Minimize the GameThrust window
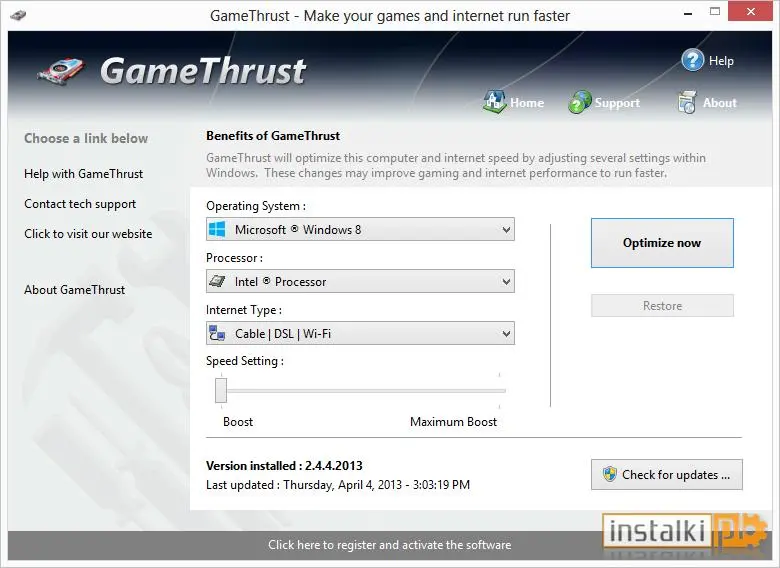780x568 pixels. coord(688,13)
